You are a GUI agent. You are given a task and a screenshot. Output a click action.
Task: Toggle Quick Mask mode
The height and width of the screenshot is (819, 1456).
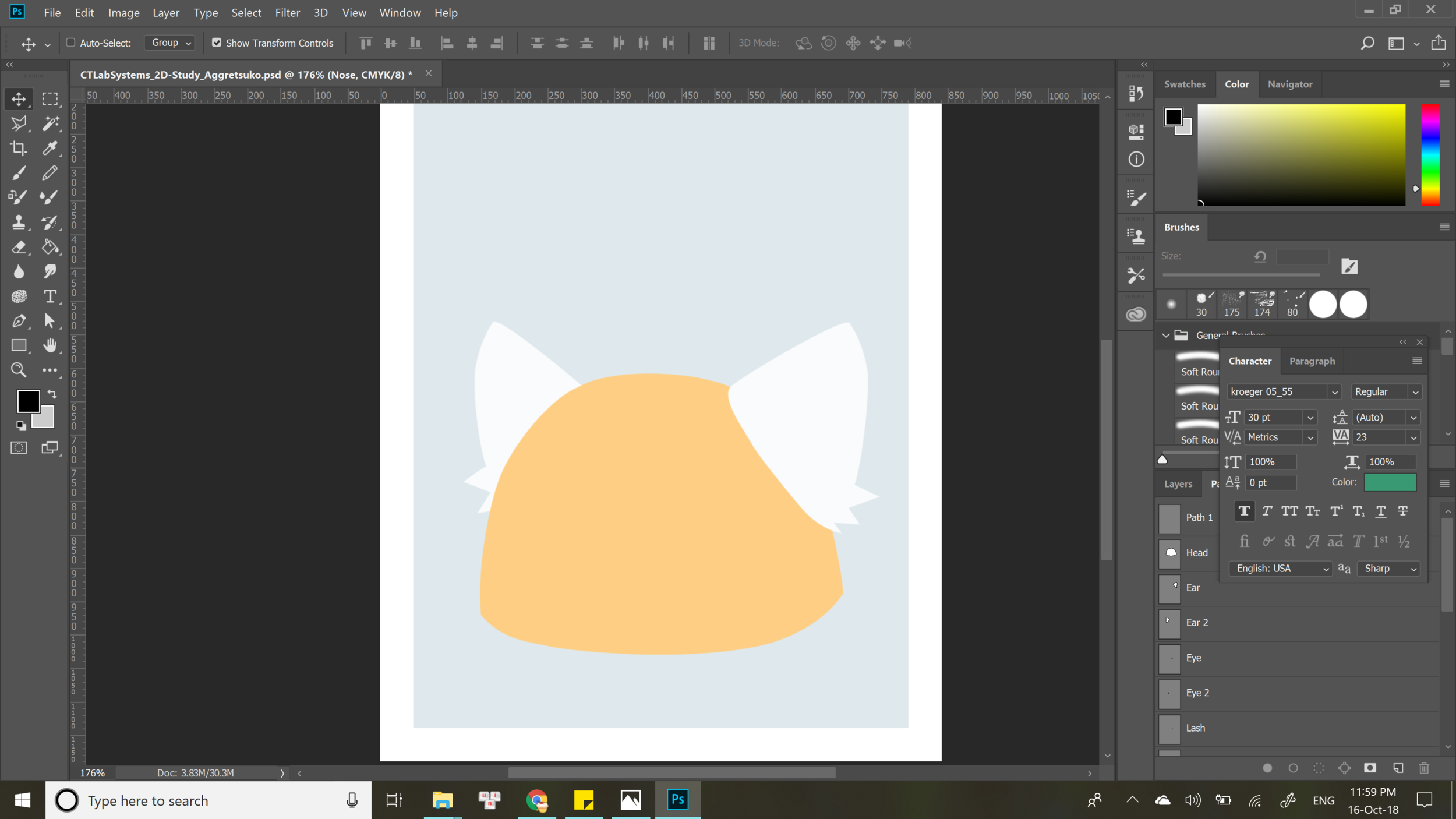coord(19,447)
